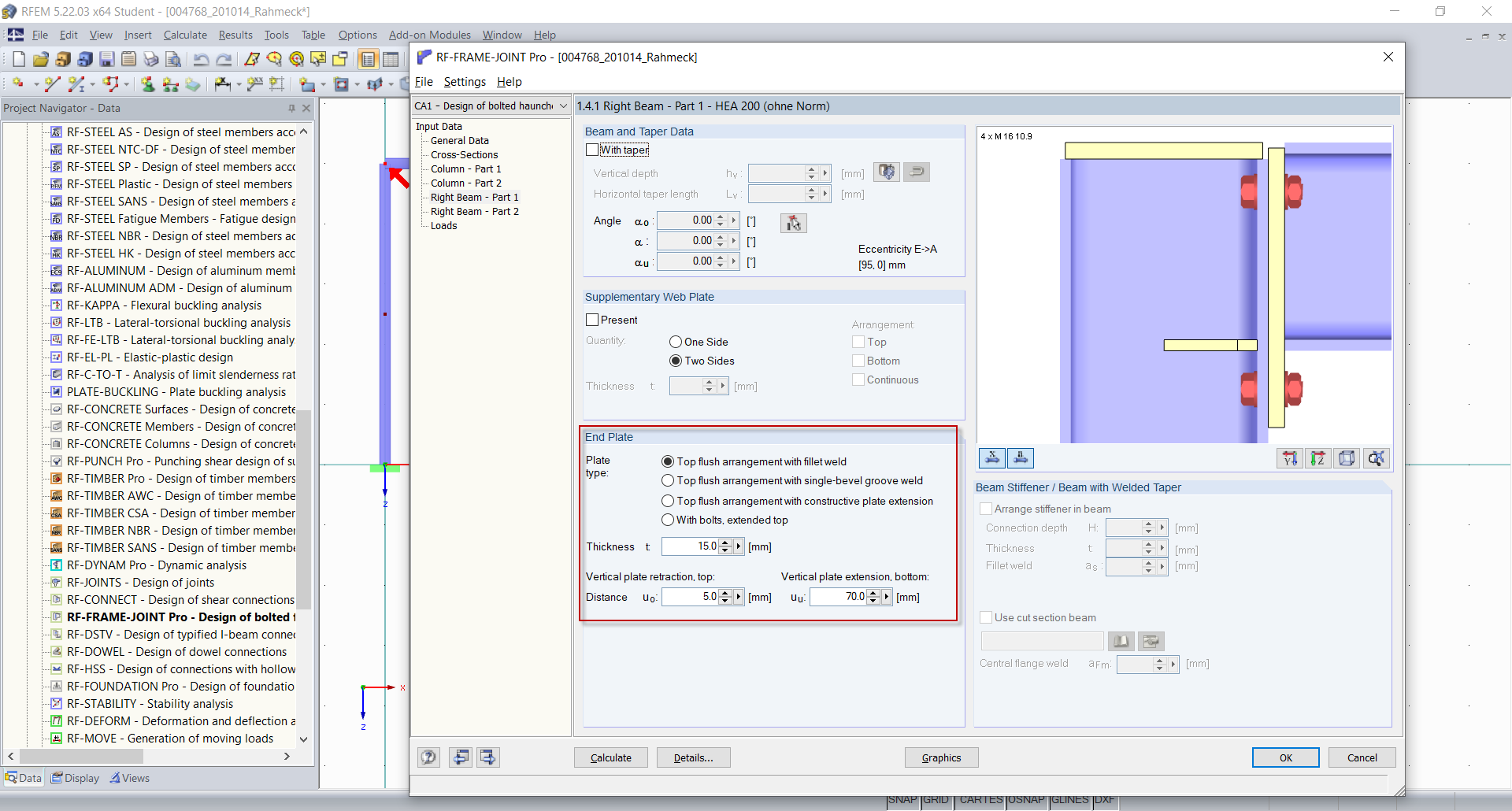Select Right Beam - Part 2 in tree
This screenshot has width=1512, height=811.
click(x=475, y=212)
